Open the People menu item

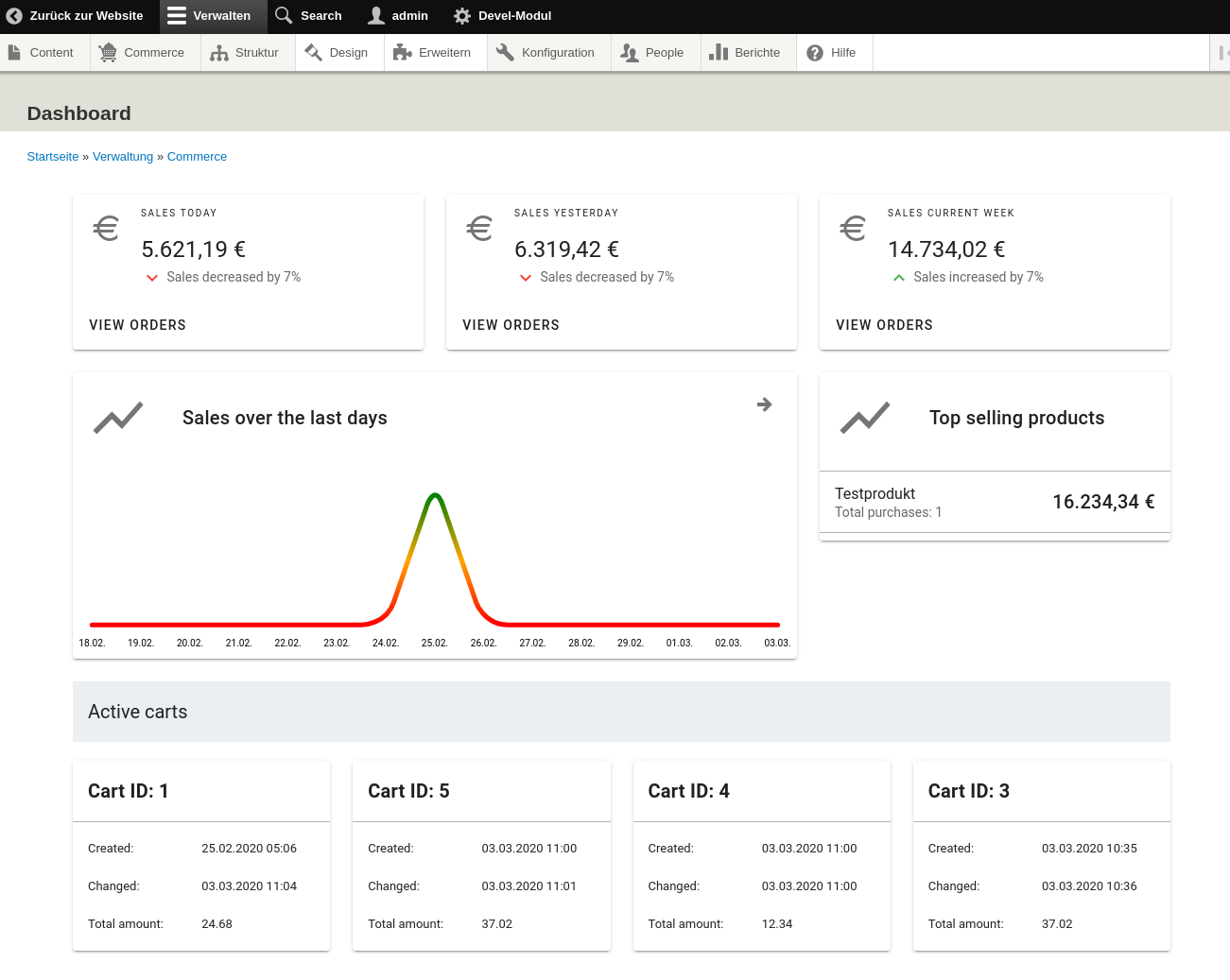652,53
